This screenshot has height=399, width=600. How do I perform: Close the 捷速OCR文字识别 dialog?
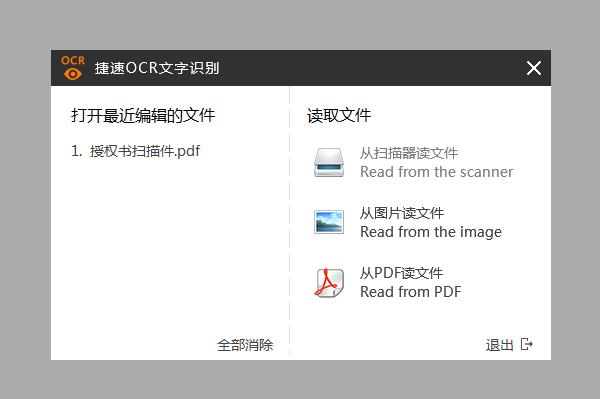point(533,68)
